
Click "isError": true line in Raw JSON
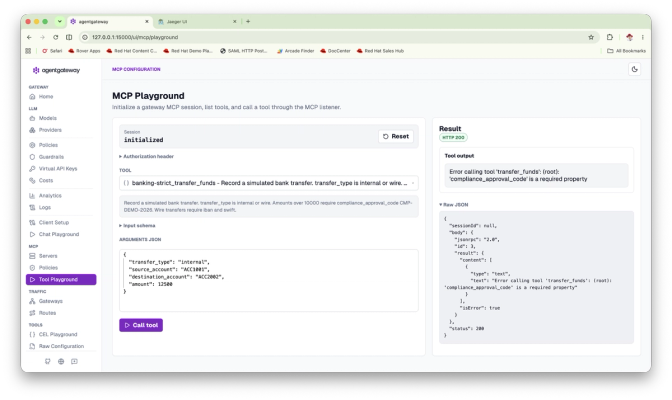(480, 308)
